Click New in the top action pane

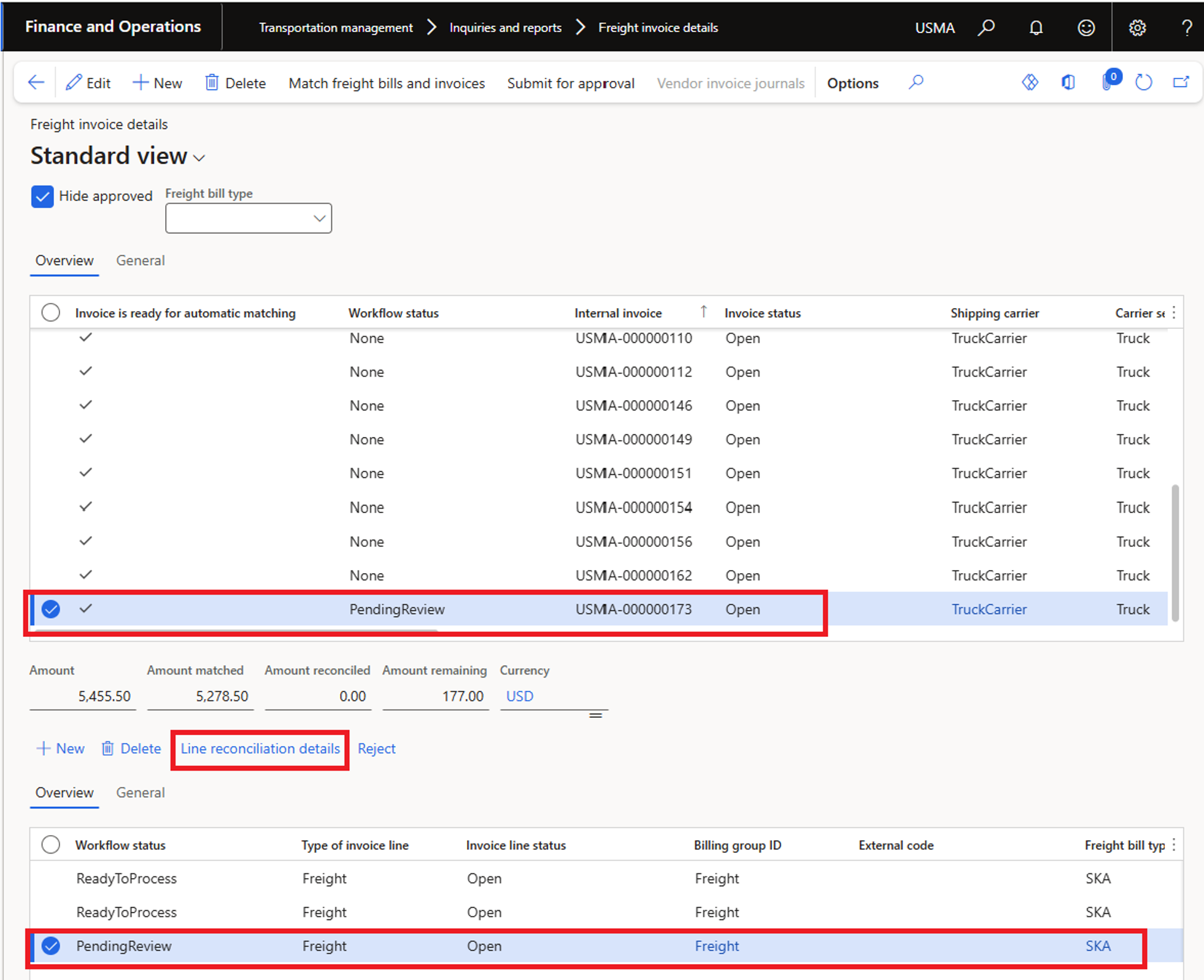coord(158,83)
